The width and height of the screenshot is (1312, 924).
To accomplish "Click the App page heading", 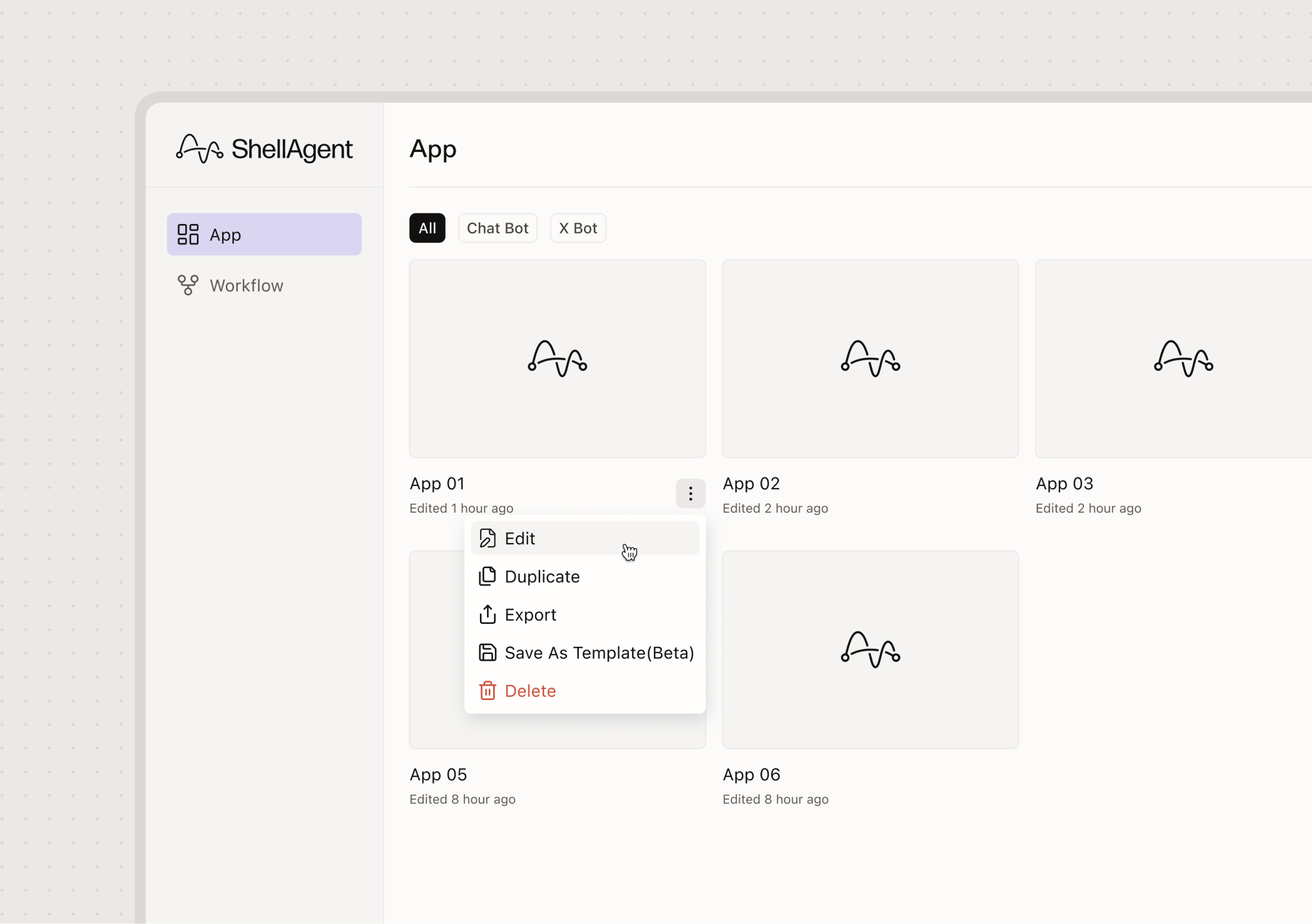I will click(x=433, y=150).
